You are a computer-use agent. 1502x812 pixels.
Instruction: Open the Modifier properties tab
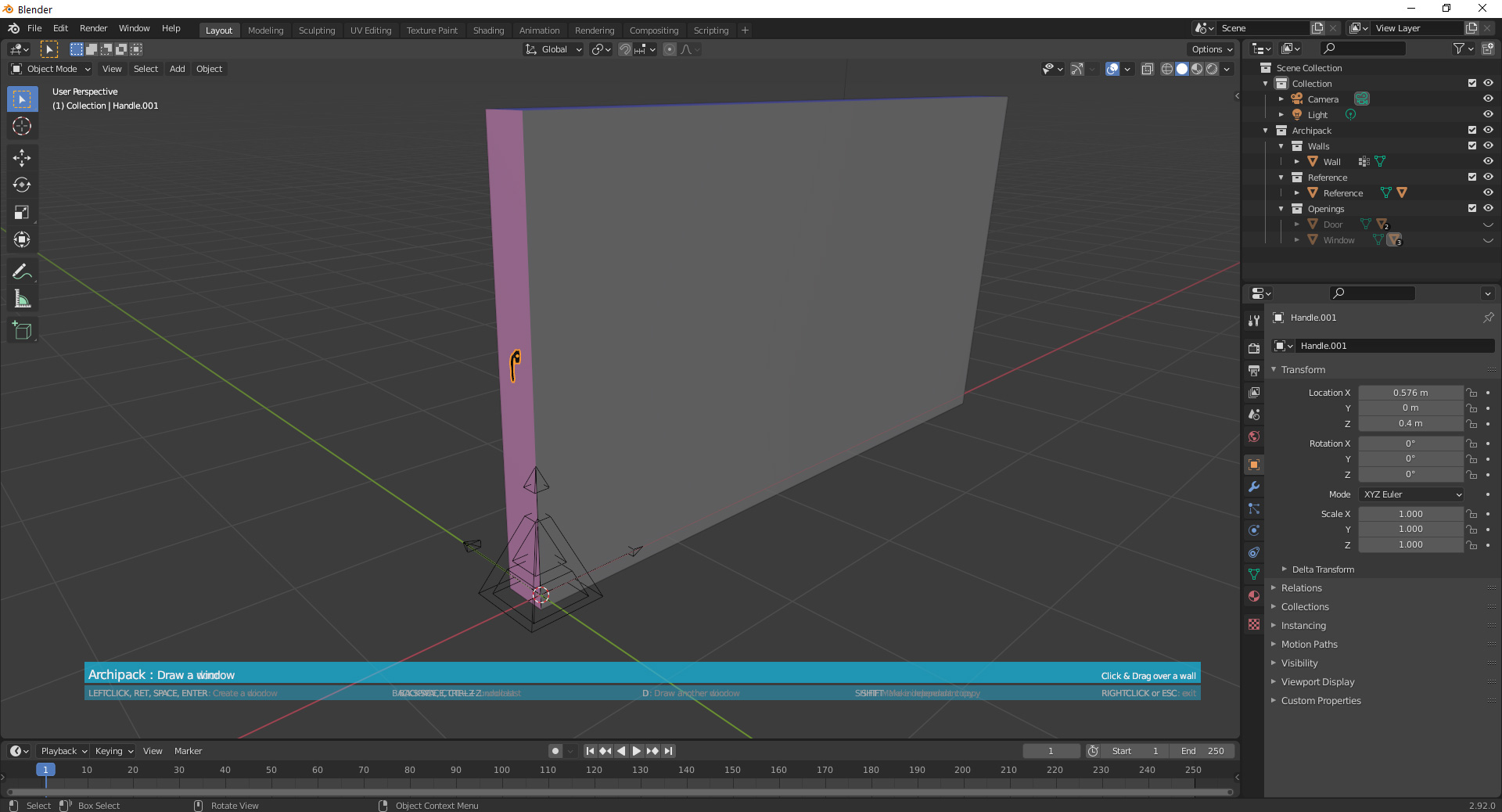click(1254, 487)
